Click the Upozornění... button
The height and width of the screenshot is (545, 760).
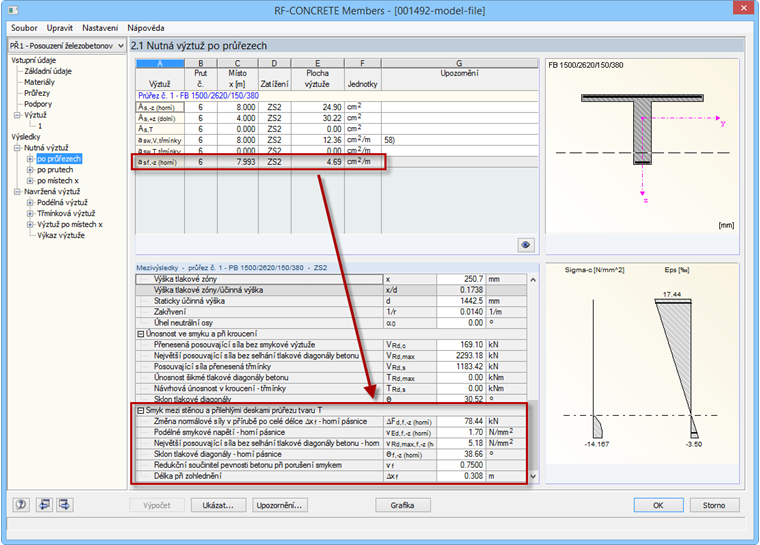pyautogui.click(x=279, y=506)
